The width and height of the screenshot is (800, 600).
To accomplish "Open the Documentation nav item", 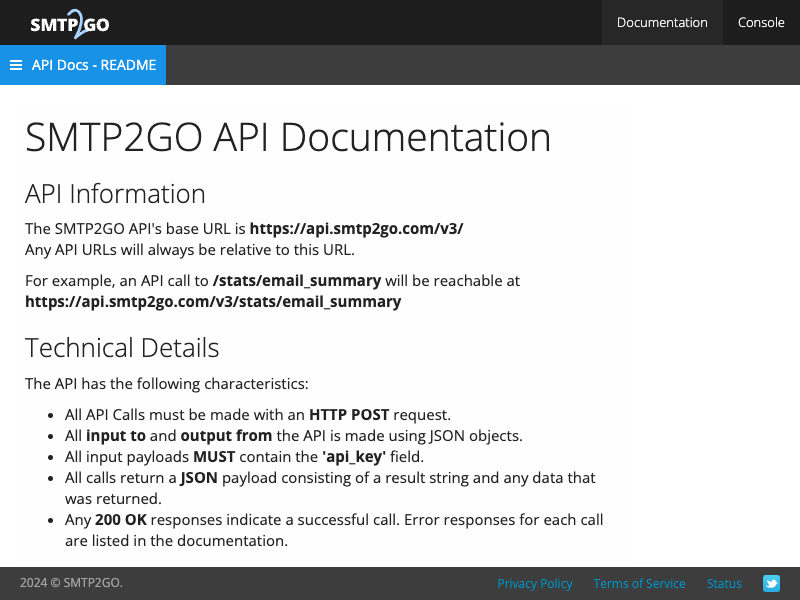I will click(662, 22).
